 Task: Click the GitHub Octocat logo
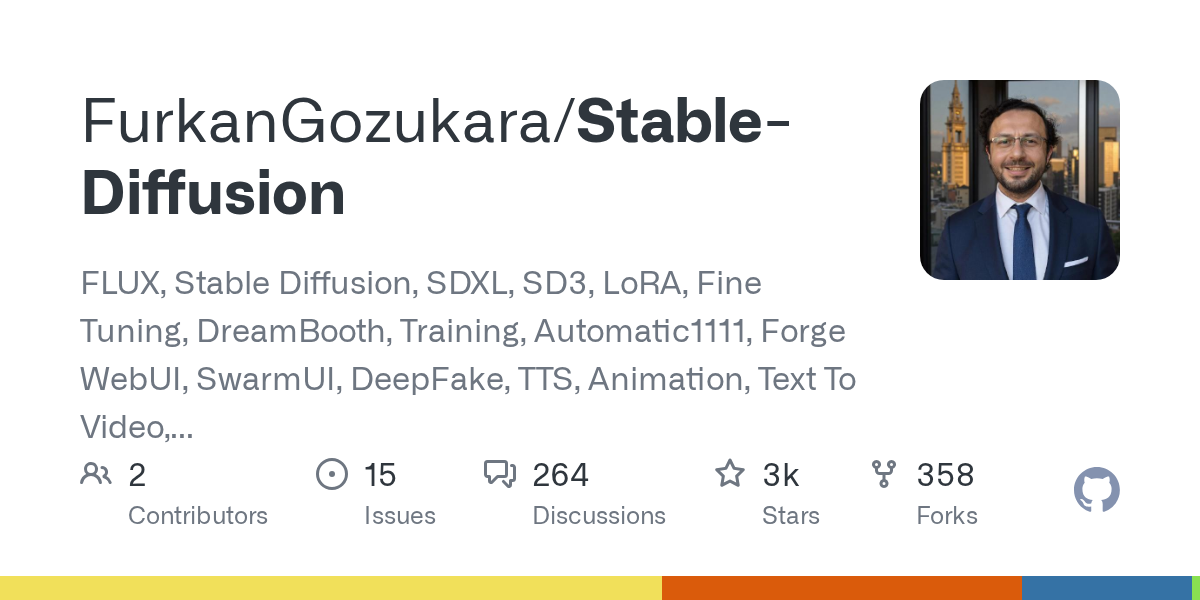(x=1096, y=491)
